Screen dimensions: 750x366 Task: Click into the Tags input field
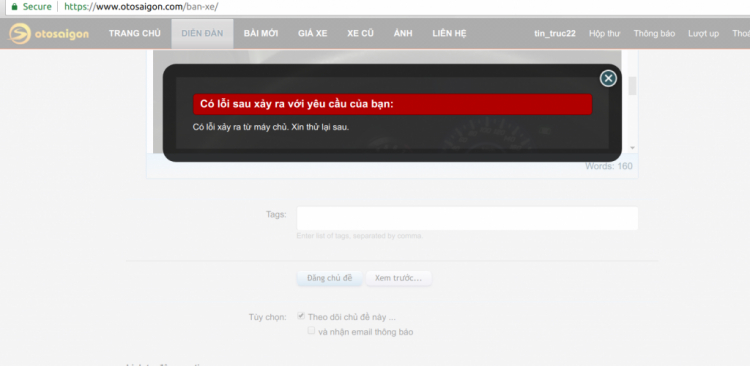point(467,219)
